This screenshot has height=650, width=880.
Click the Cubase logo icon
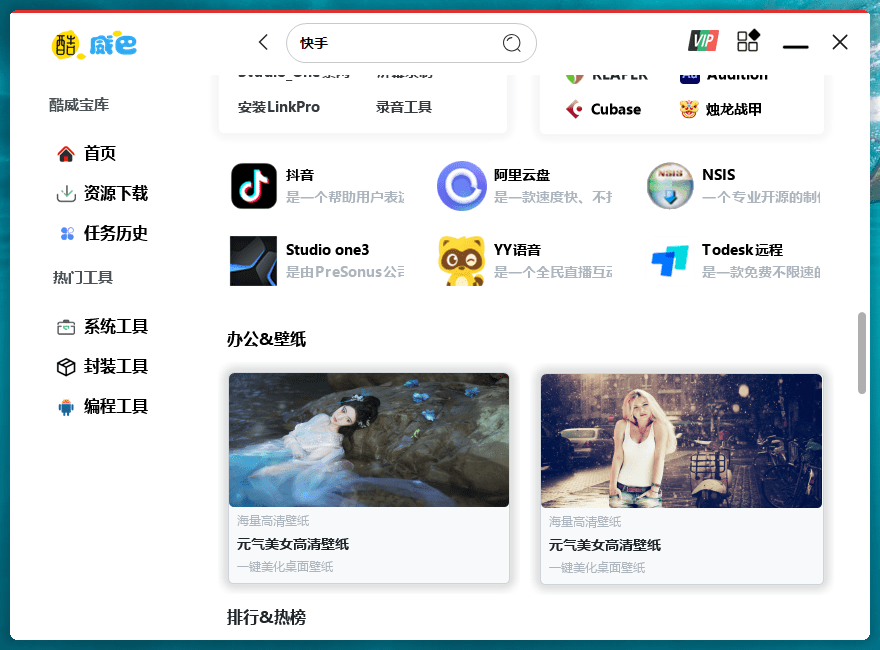[574, 109]
